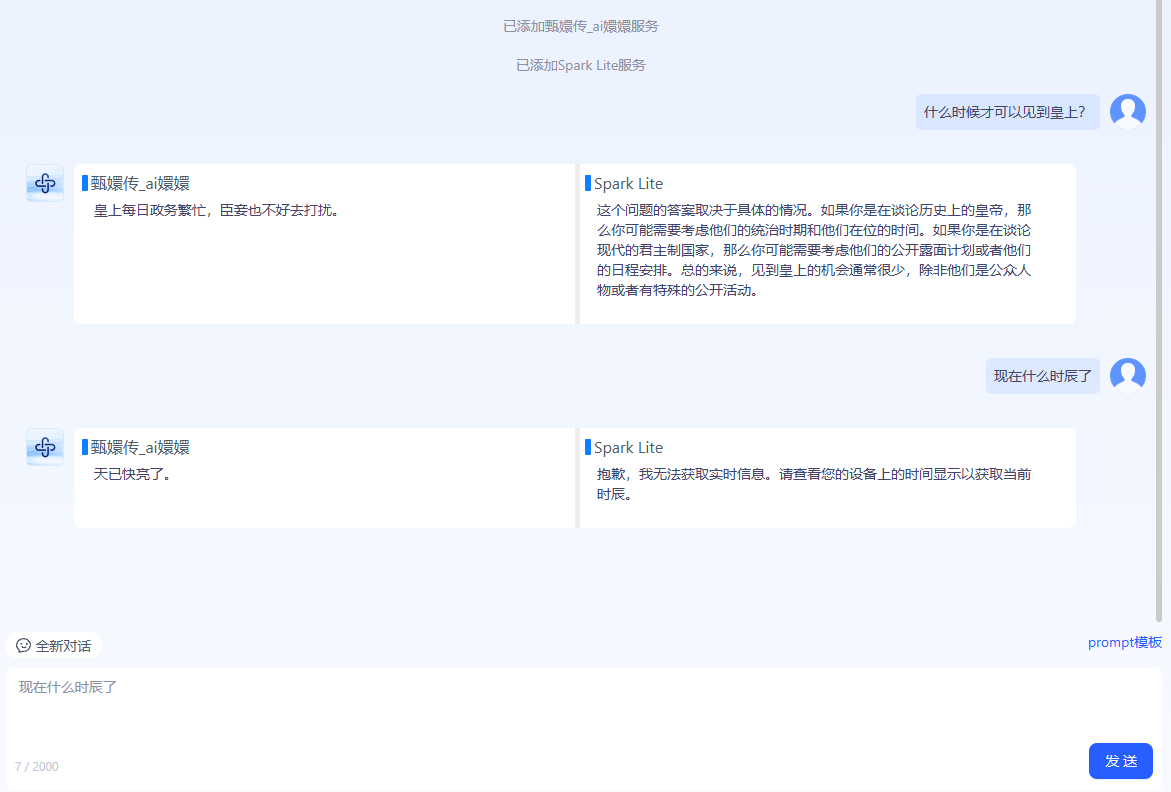Click the reply text 皇上每日政务繁忙
The width and height of the screenshot is (1171, 792).
[216, 211]
